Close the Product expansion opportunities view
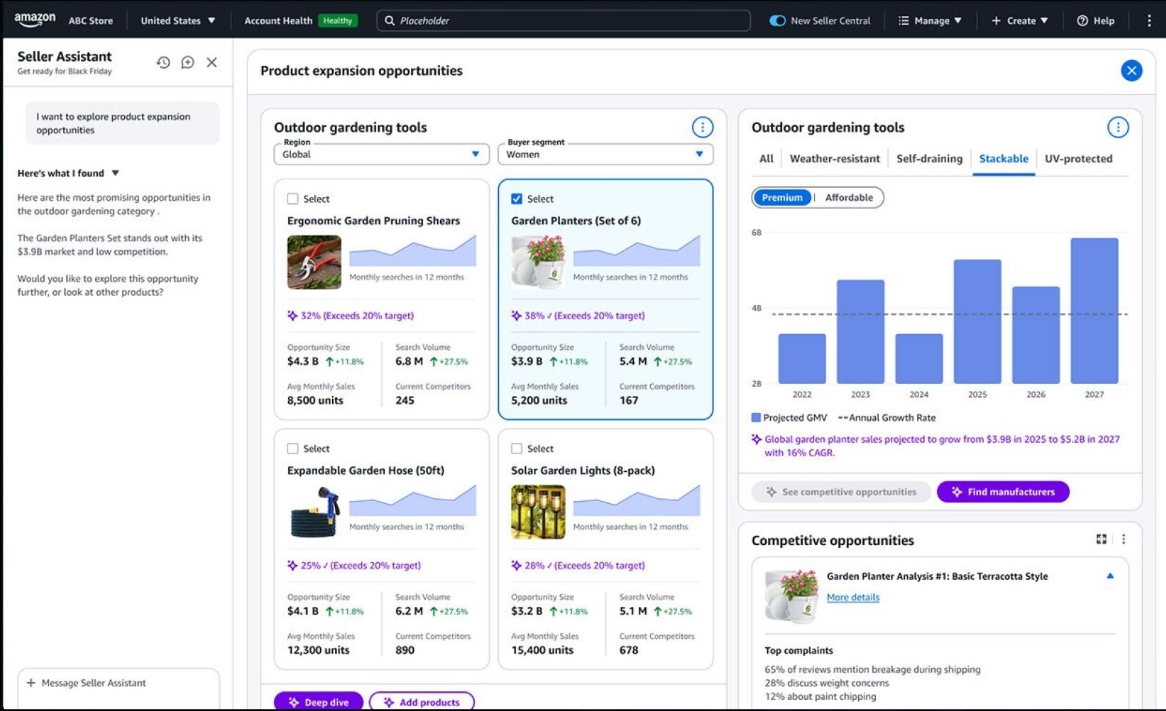Screen dimensions: 1166x711 (1131, 70)
